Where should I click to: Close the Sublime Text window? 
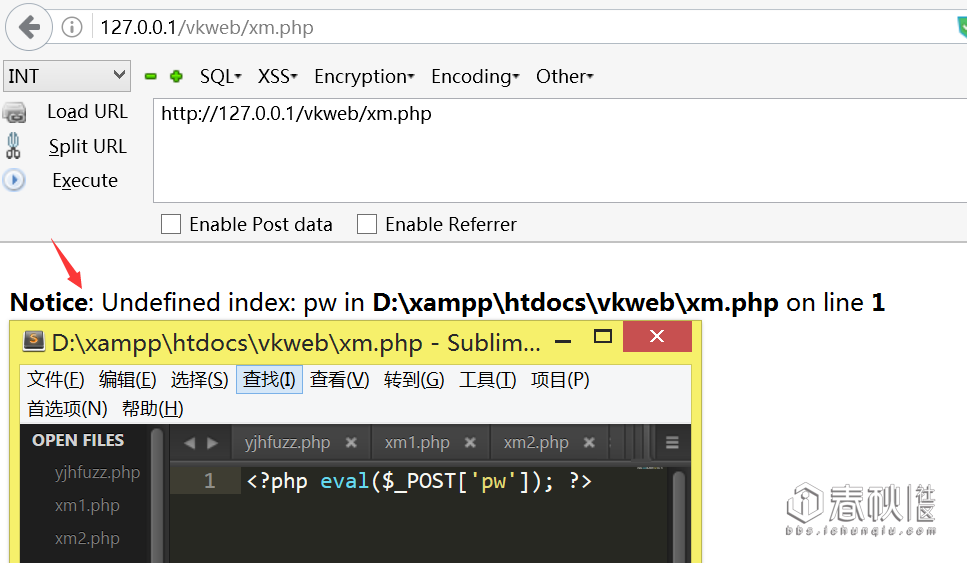pyautogui.click(x=657, y=337)
